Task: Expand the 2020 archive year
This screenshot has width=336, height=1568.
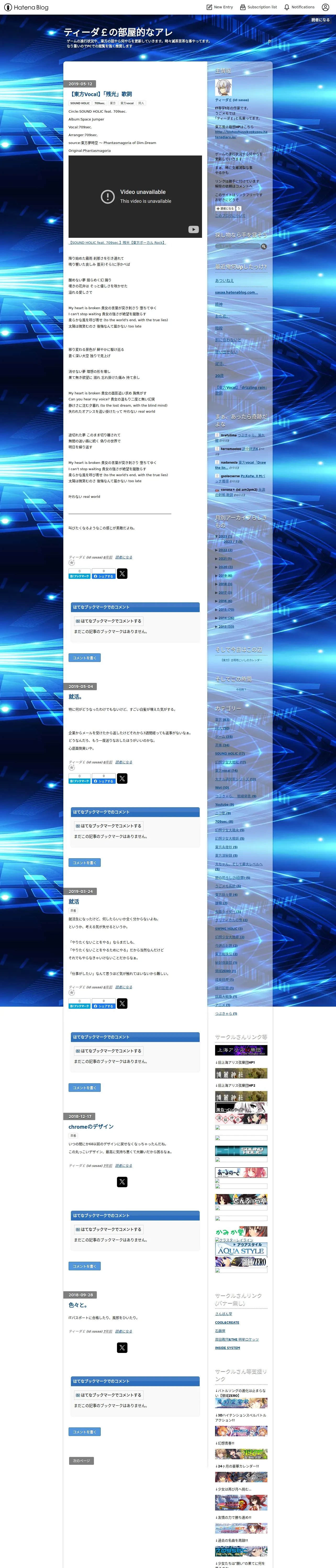Action: 216,567
